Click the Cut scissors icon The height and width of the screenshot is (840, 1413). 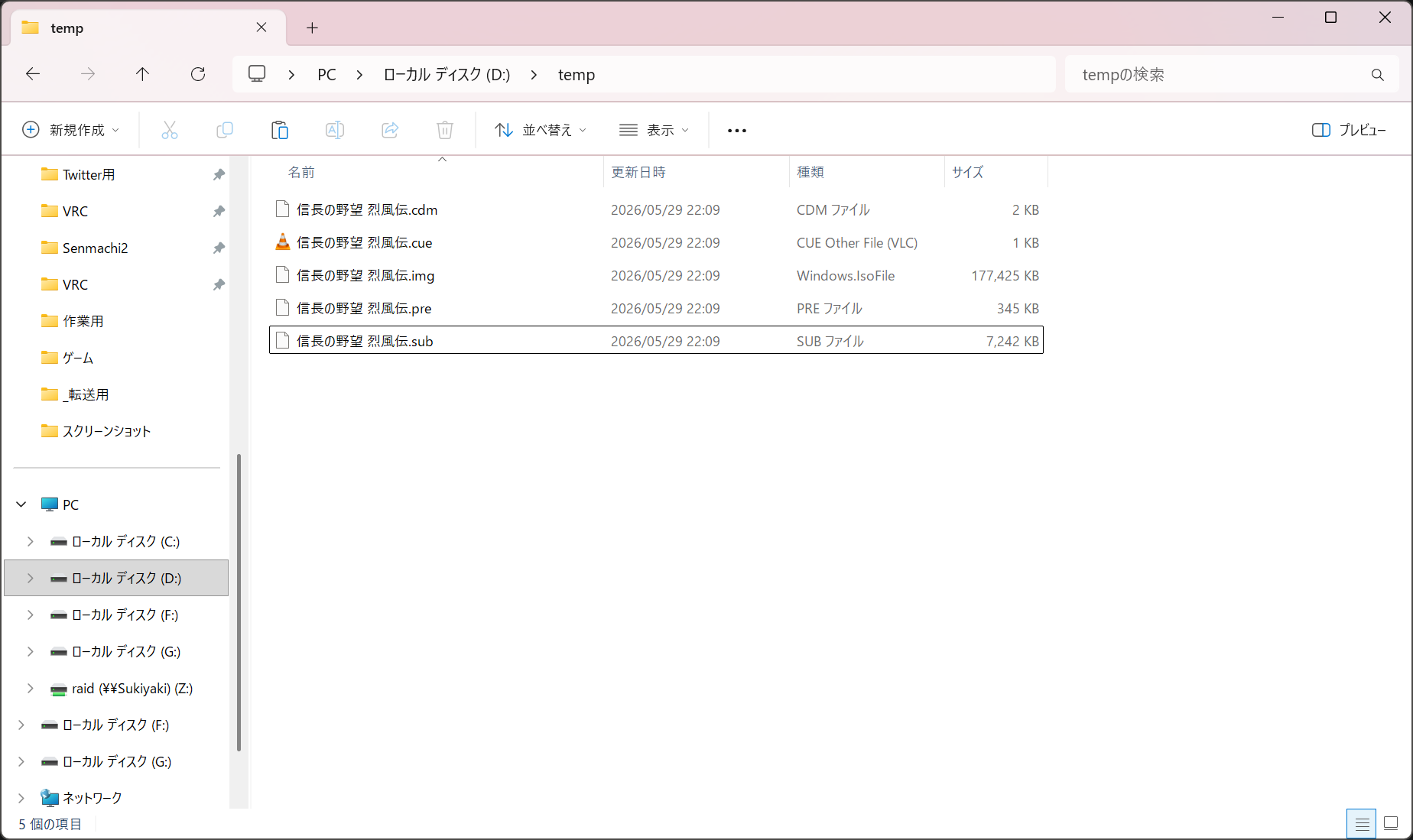pos(170,130)
